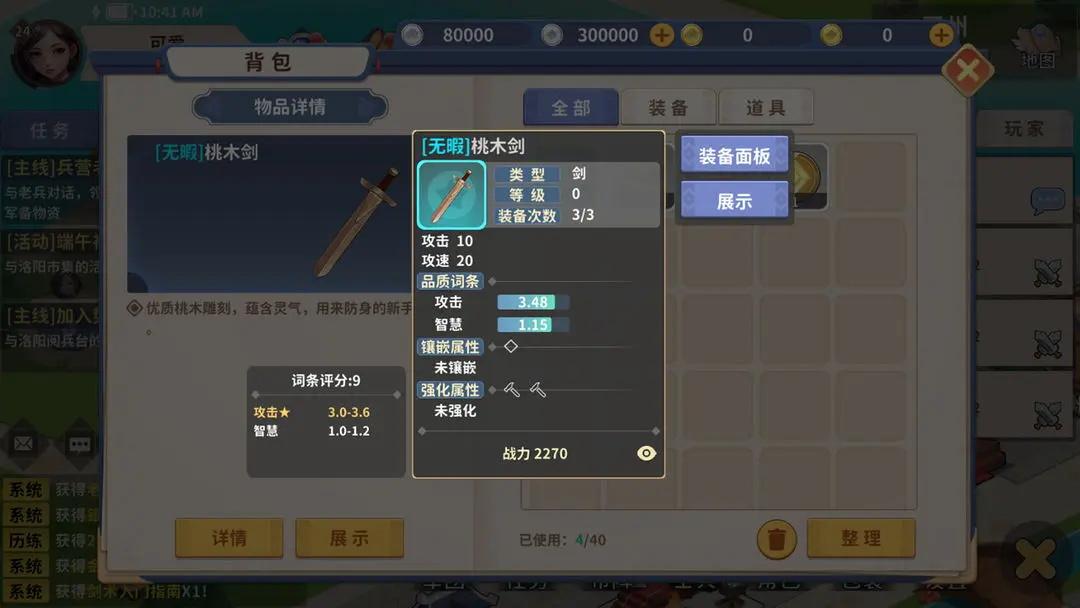The image size is (1080, 608).
Task: Click the empty diamond inlay socket
Action: (x=511, y=346)
